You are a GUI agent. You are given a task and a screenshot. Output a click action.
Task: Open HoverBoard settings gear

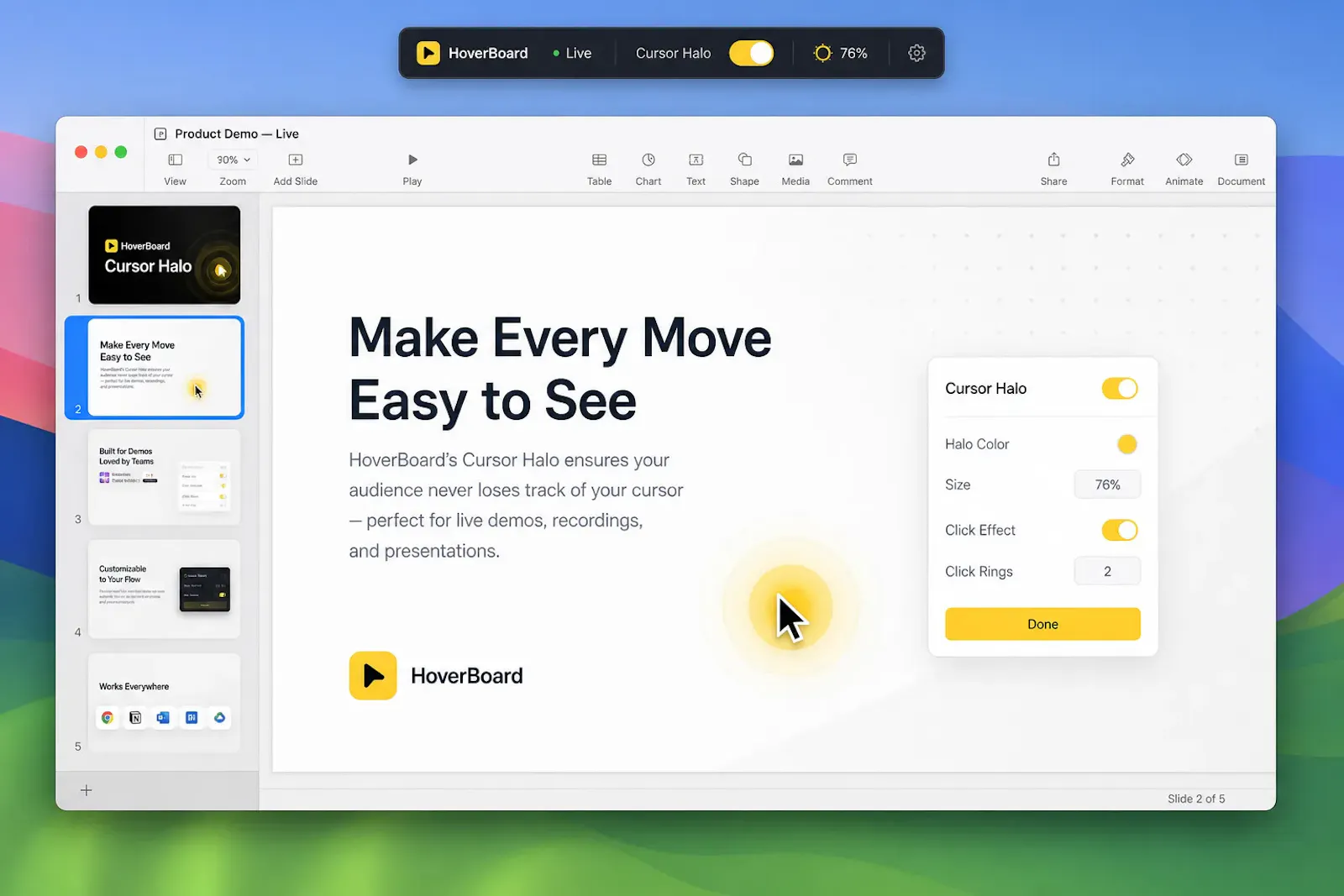916,53
